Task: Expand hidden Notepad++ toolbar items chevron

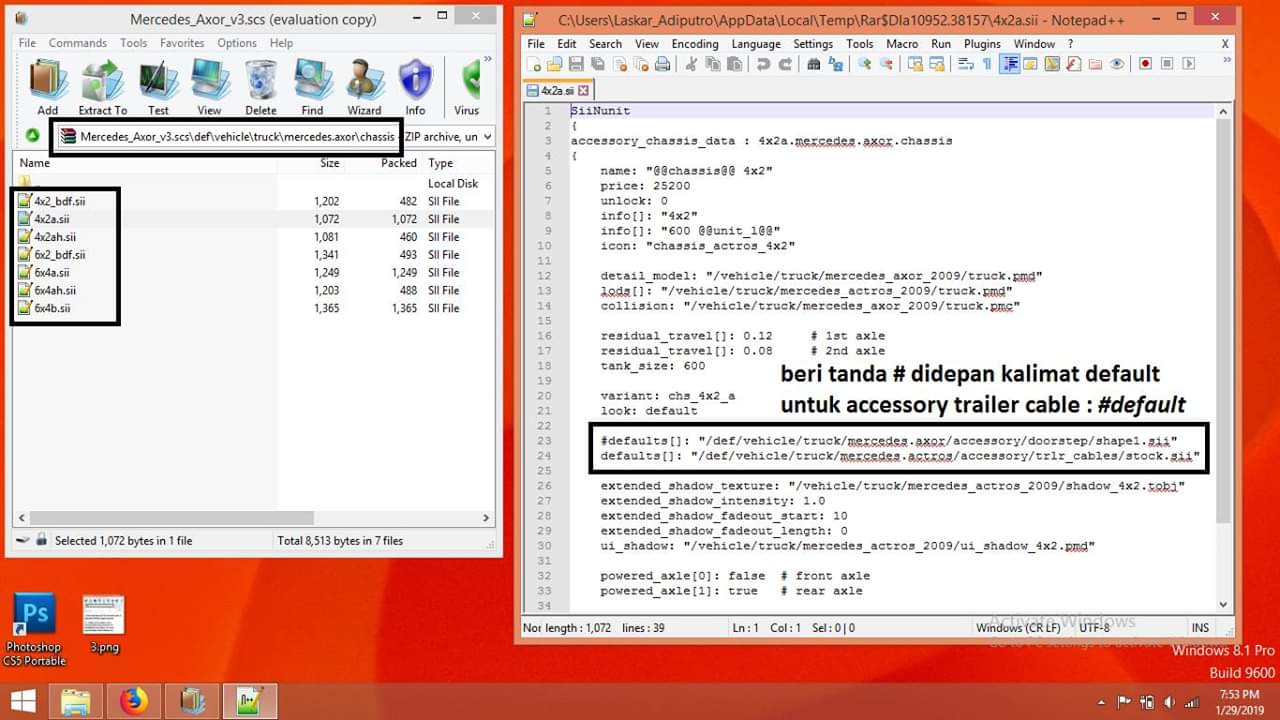Action: click(1225, 60)
